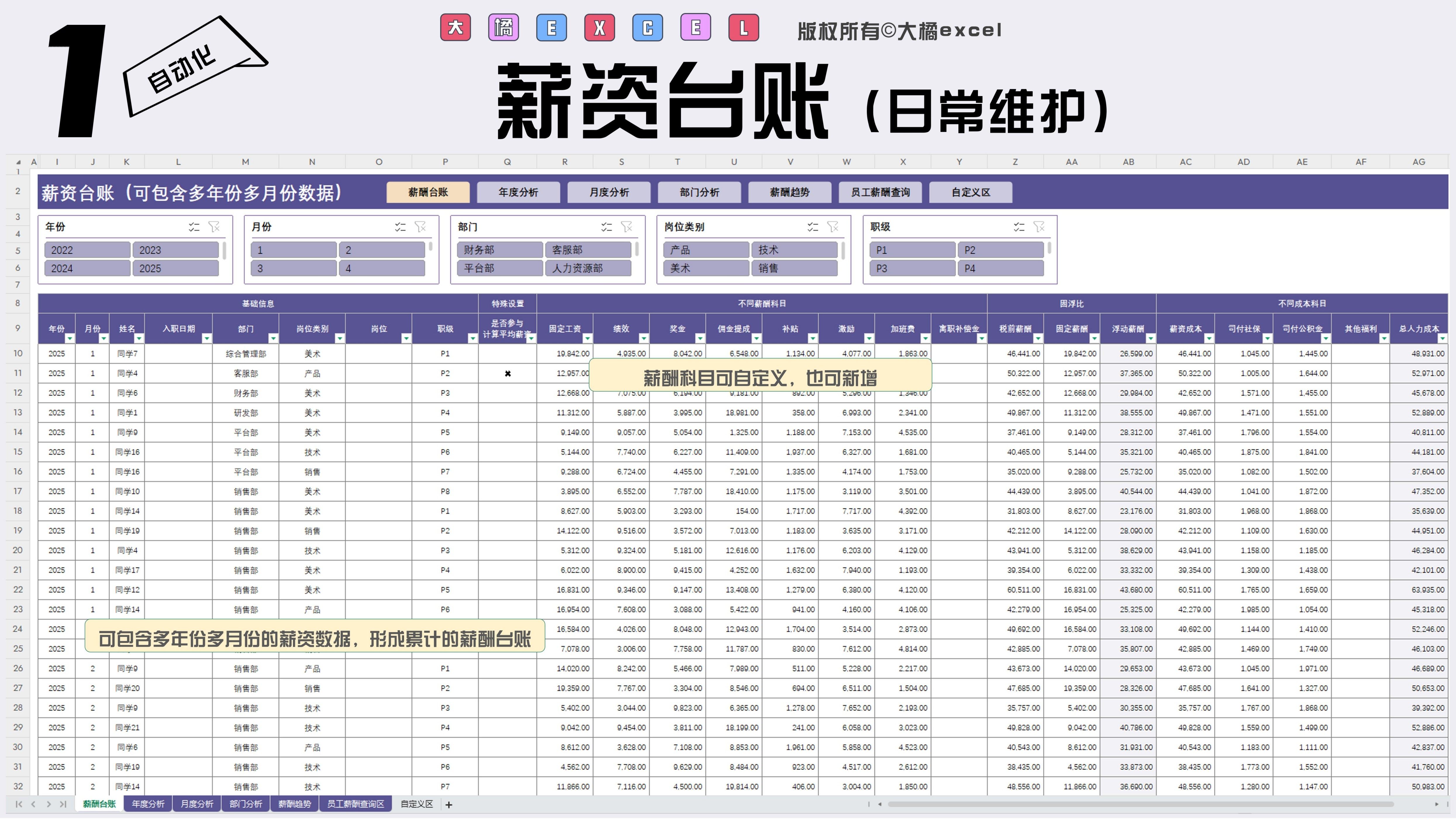Switch to 年度分析 sheet tab
1456x819 pixels.
pyautogui.click(x=148, y=804)
